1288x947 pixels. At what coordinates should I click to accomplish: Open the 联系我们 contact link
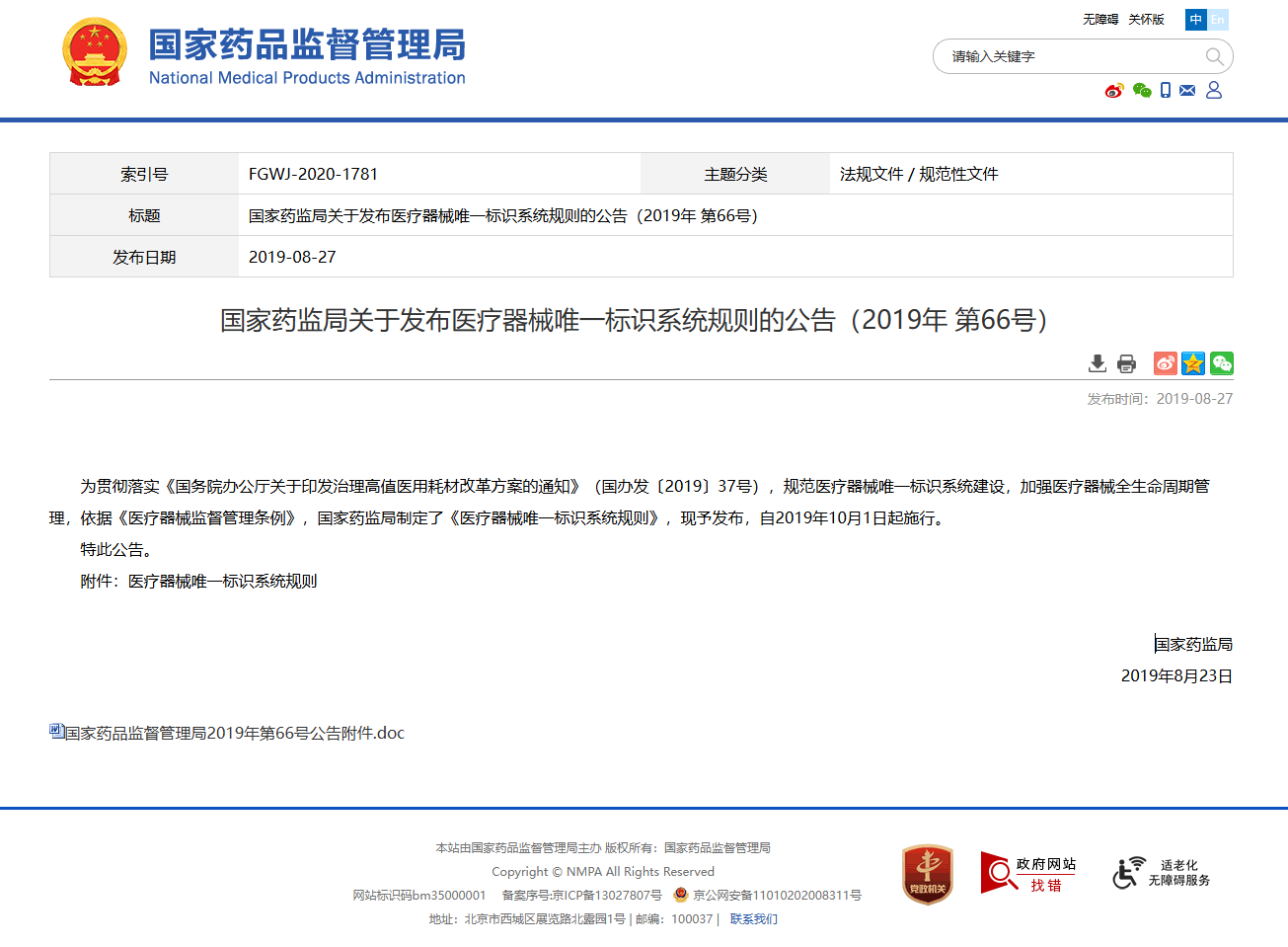753,919
